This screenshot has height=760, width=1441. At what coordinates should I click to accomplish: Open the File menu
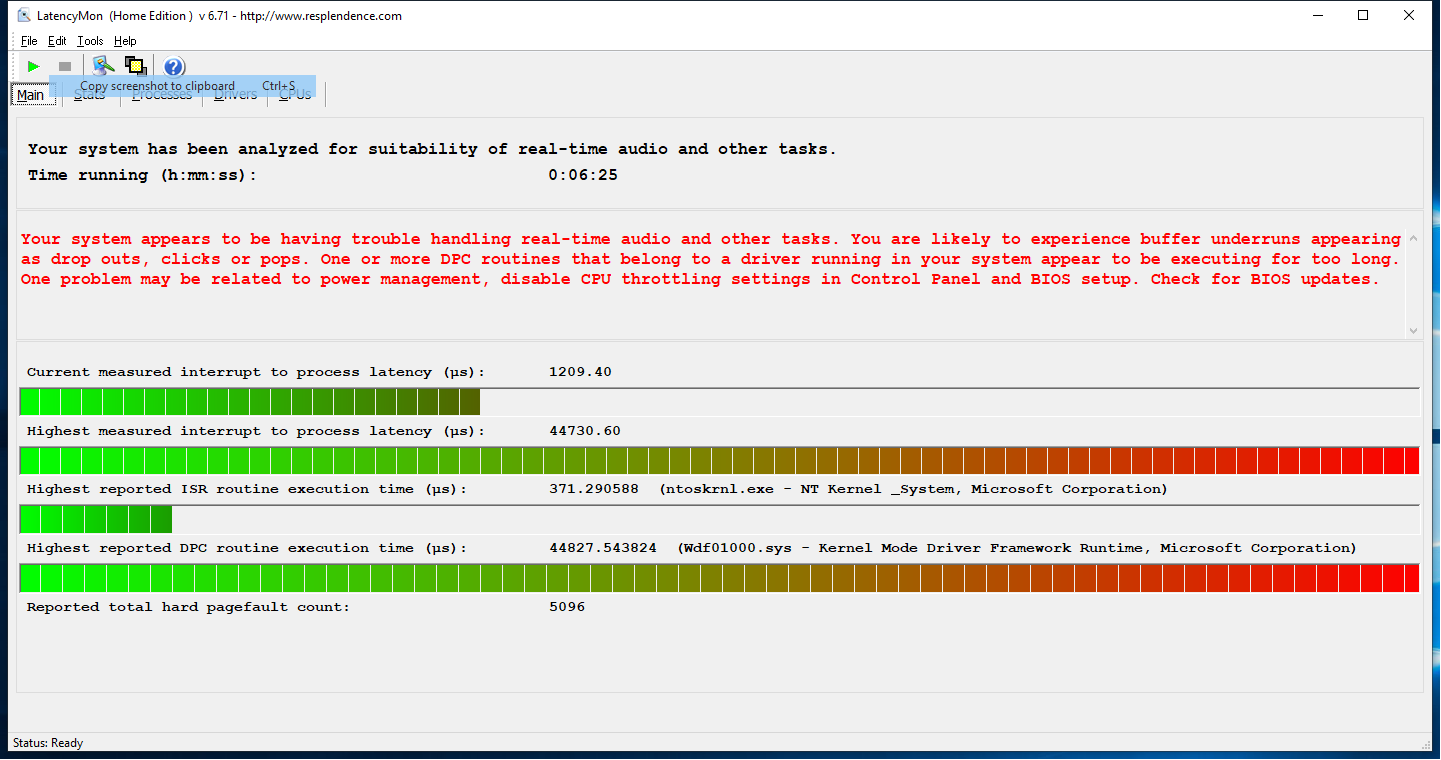[x=29, y=41]
